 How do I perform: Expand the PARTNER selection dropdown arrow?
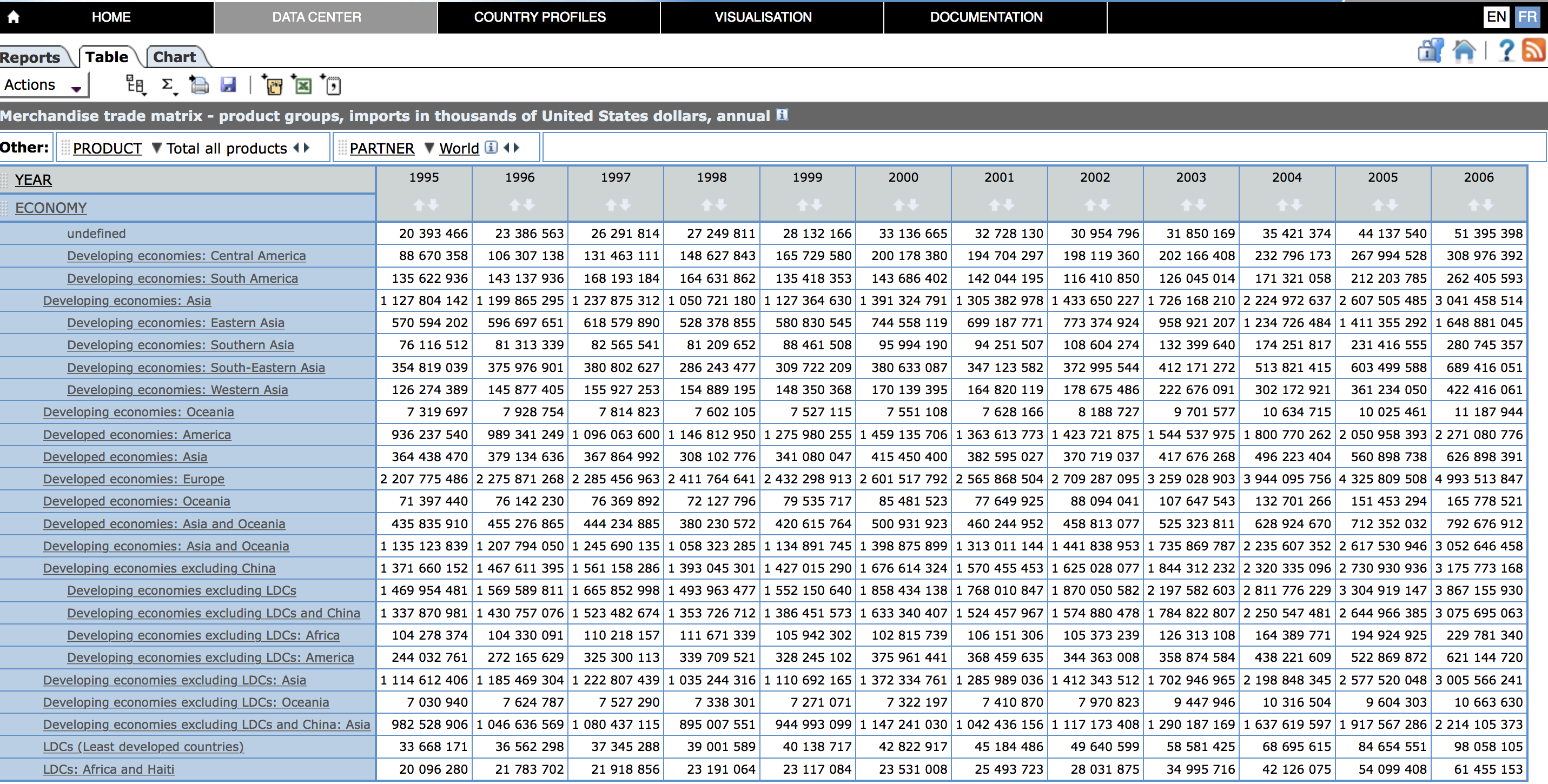click(429, 148)
